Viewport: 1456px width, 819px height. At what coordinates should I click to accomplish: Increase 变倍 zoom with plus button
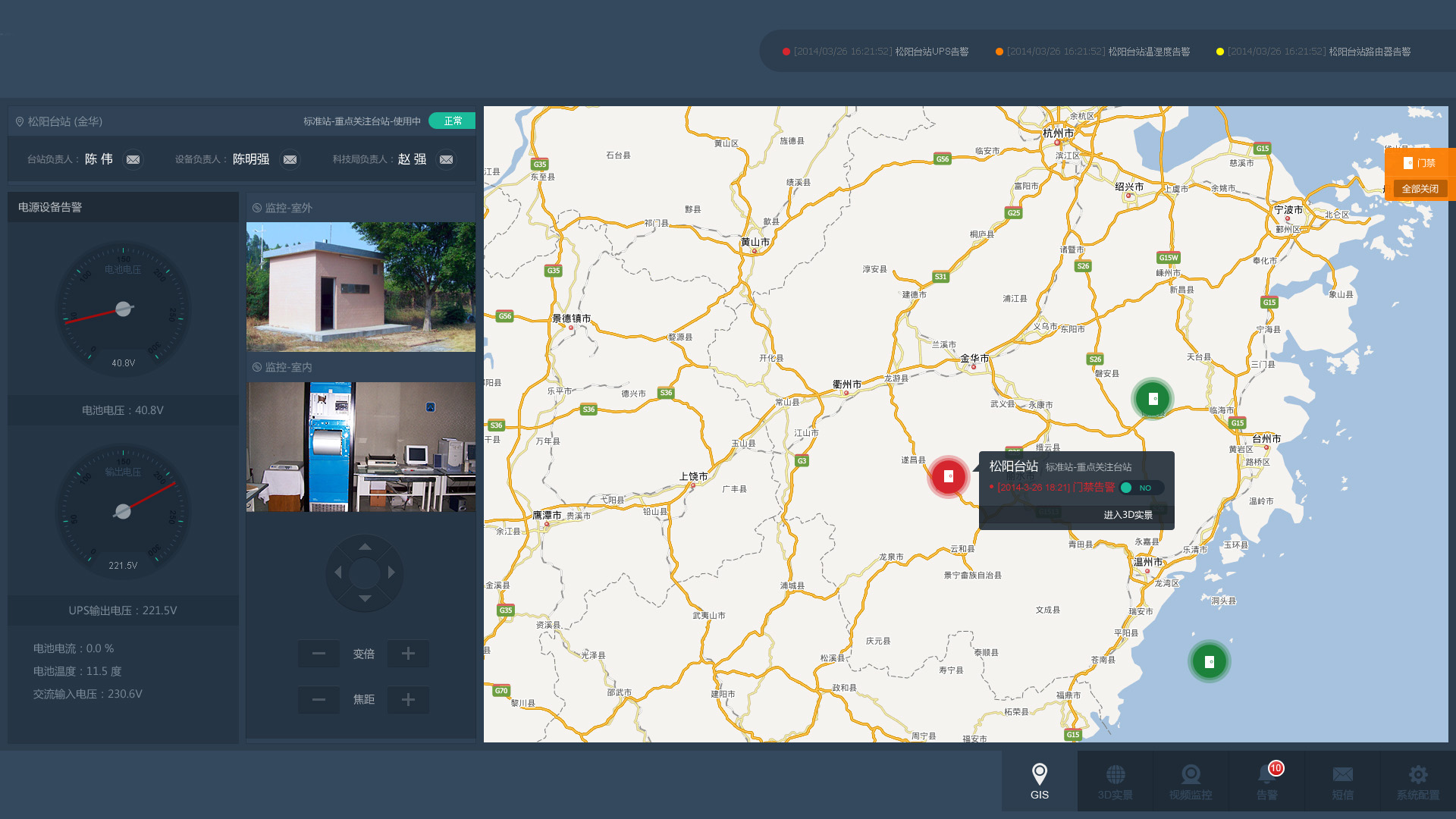[408, 654]
